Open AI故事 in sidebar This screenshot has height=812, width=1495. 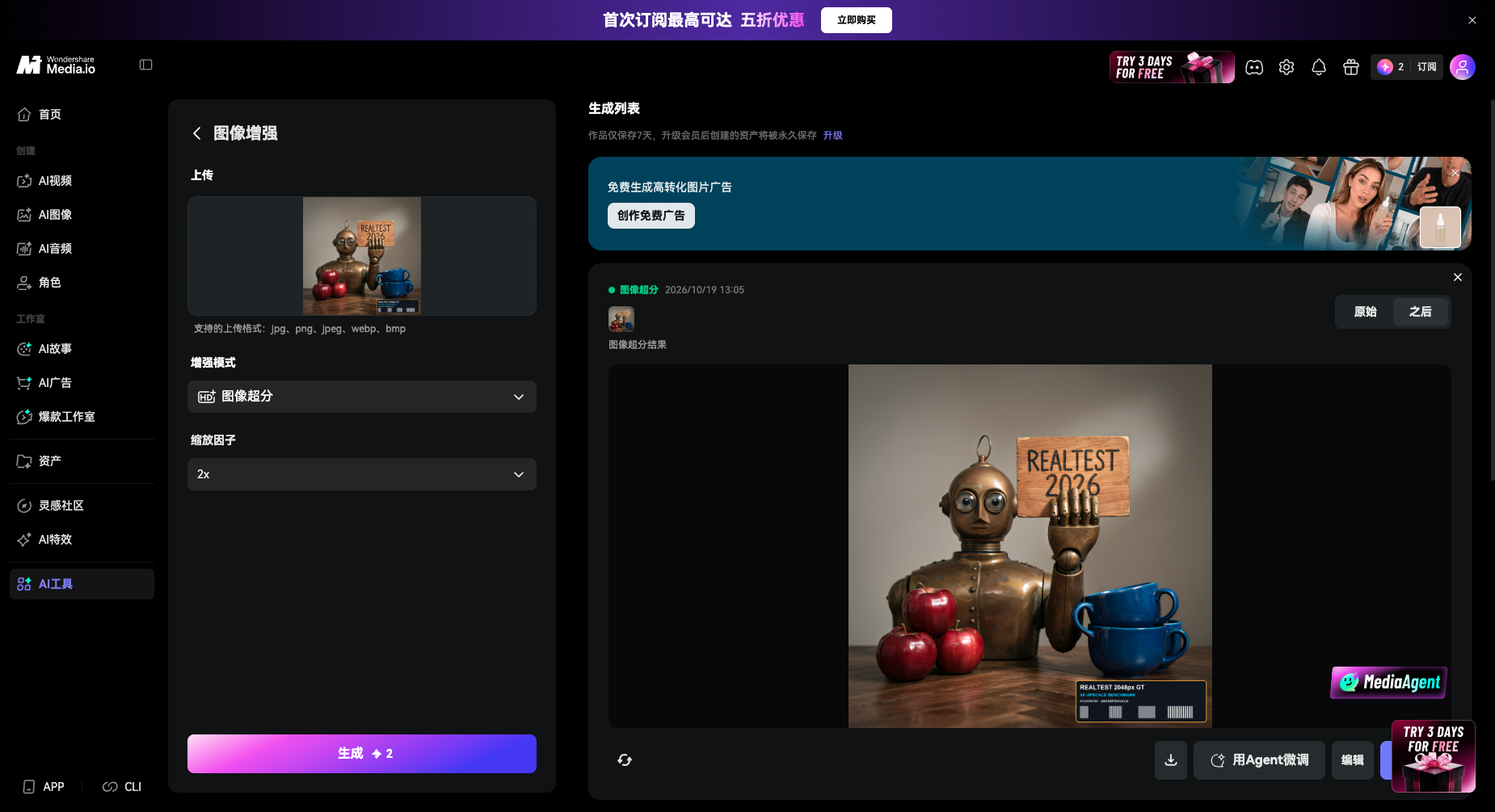(82, 349)
